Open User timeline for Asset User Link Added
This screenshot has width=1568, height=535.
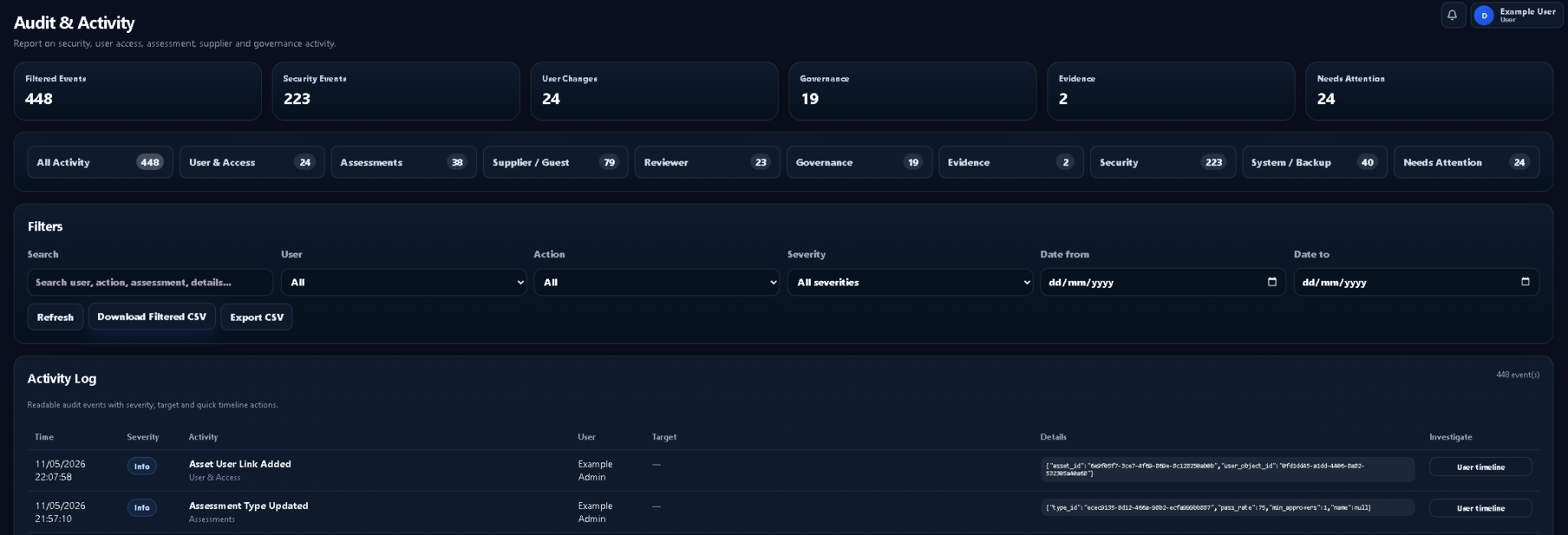coord(1480,467)
